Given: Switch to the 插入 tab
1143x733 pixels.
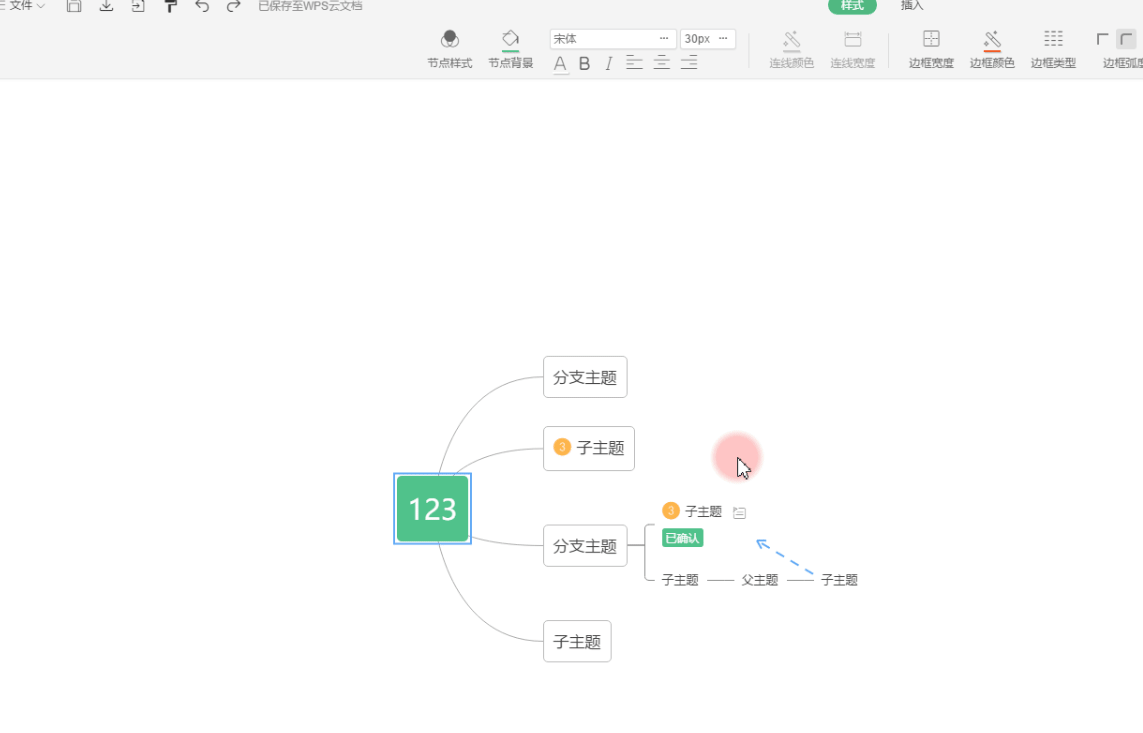Looking at the screenshot, I should click(x=912, y=6).
